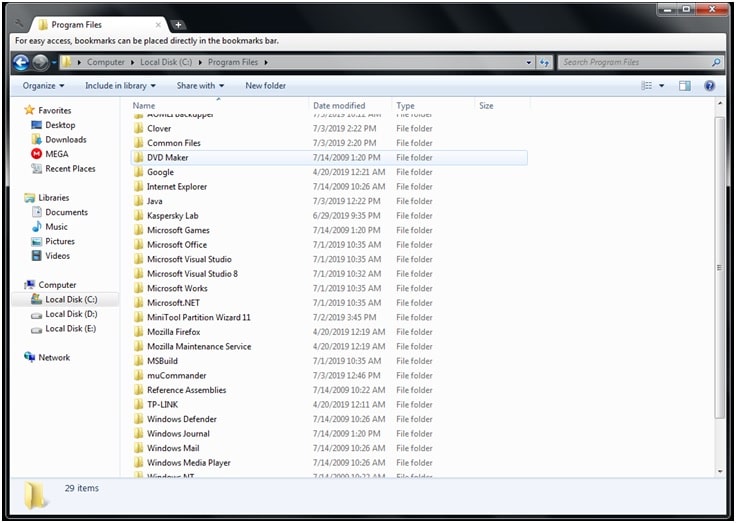Click the Libraries icon in sidebar
736x523 pixels.
coord(30,198)
